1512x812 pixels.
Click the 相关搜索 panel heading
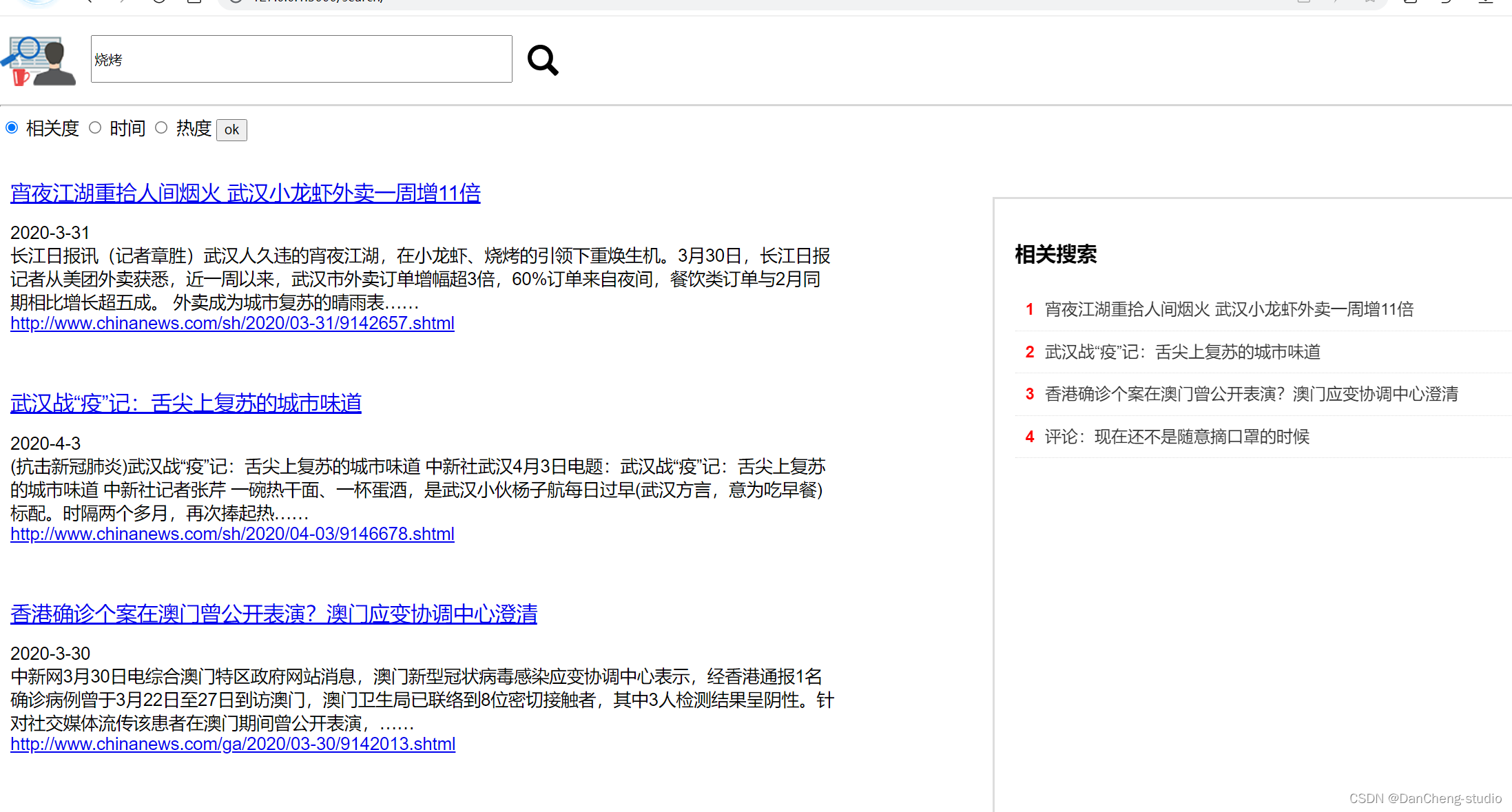pos(1055,254)
